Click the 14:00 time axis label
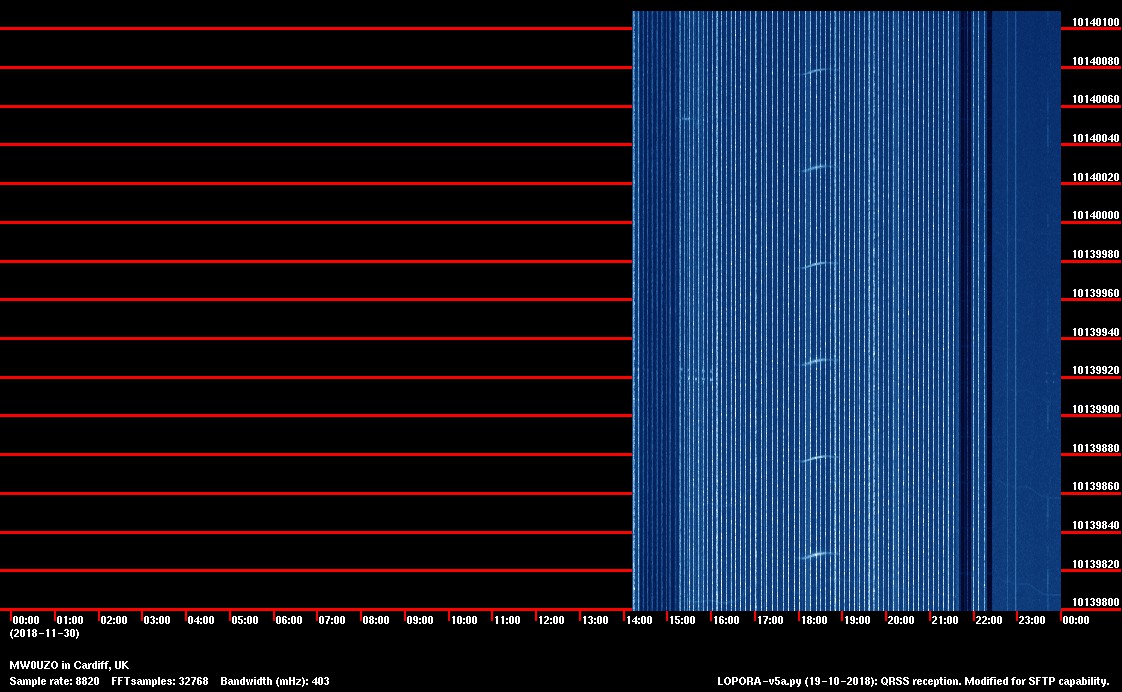Image resolution: width=1122 pixels, height=692 pixels. point(638,621)
